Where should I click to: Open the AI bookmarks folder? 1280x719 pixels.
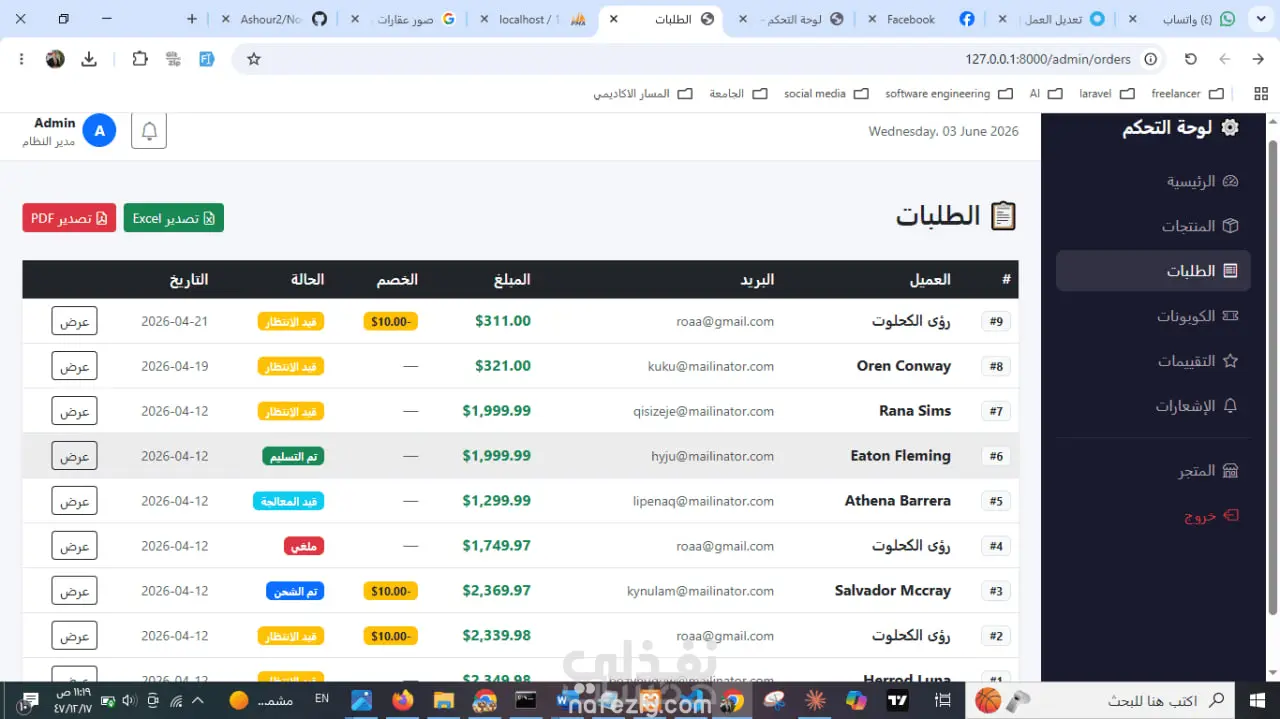pos(1045,94)
